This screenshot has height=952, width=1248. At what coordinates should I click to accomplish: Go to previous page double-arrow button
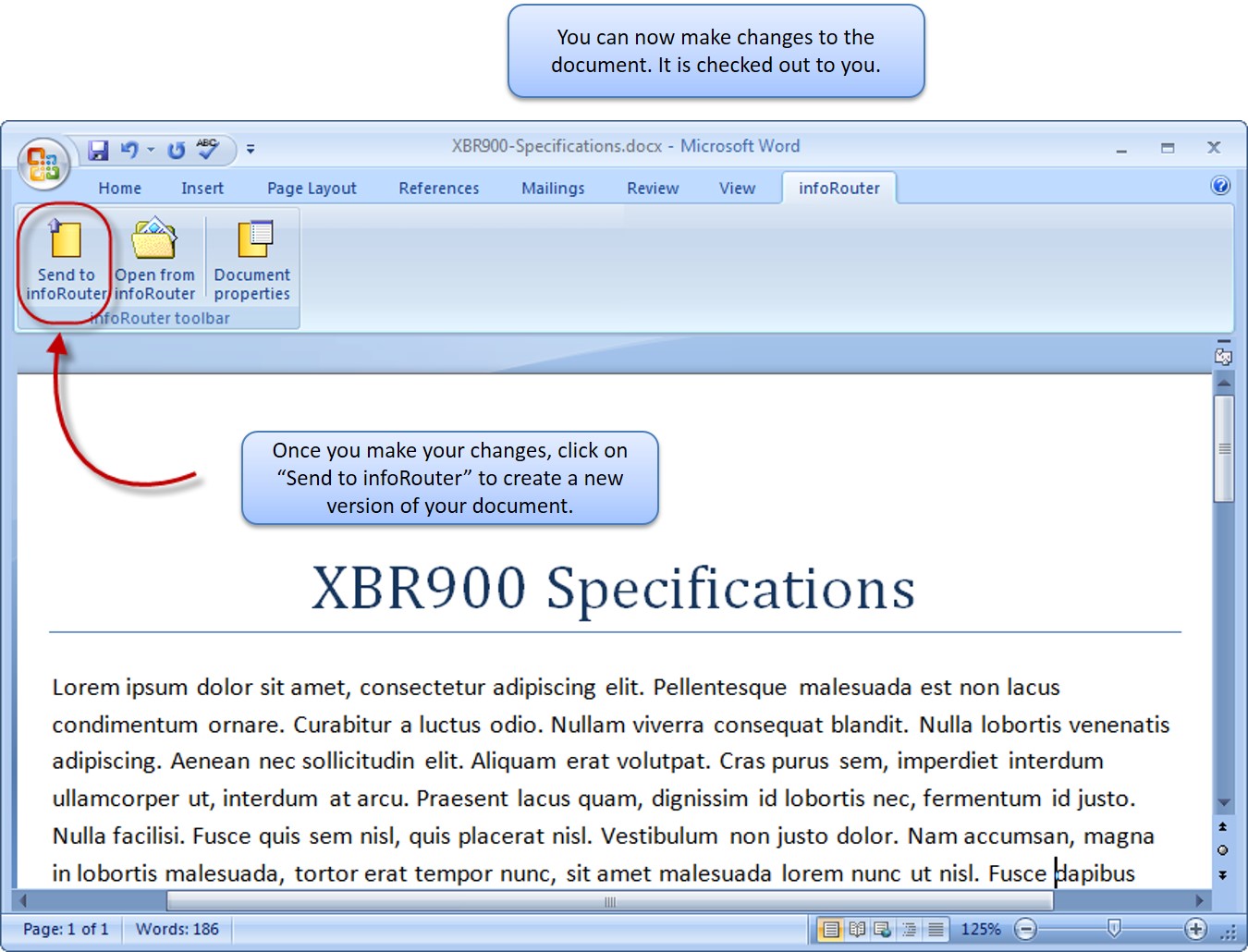tap(1223, 827)
